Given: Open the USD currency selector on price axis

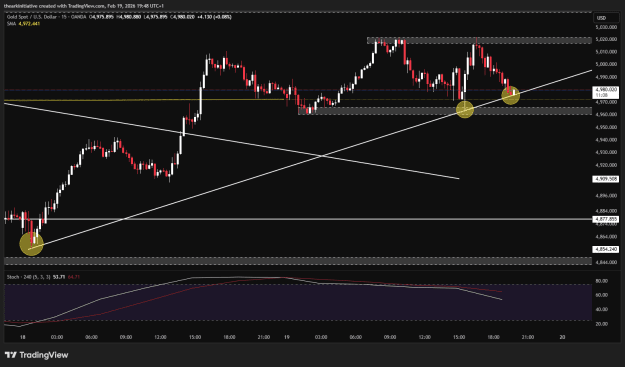Looking at the screenshot, I should (605, 18).
